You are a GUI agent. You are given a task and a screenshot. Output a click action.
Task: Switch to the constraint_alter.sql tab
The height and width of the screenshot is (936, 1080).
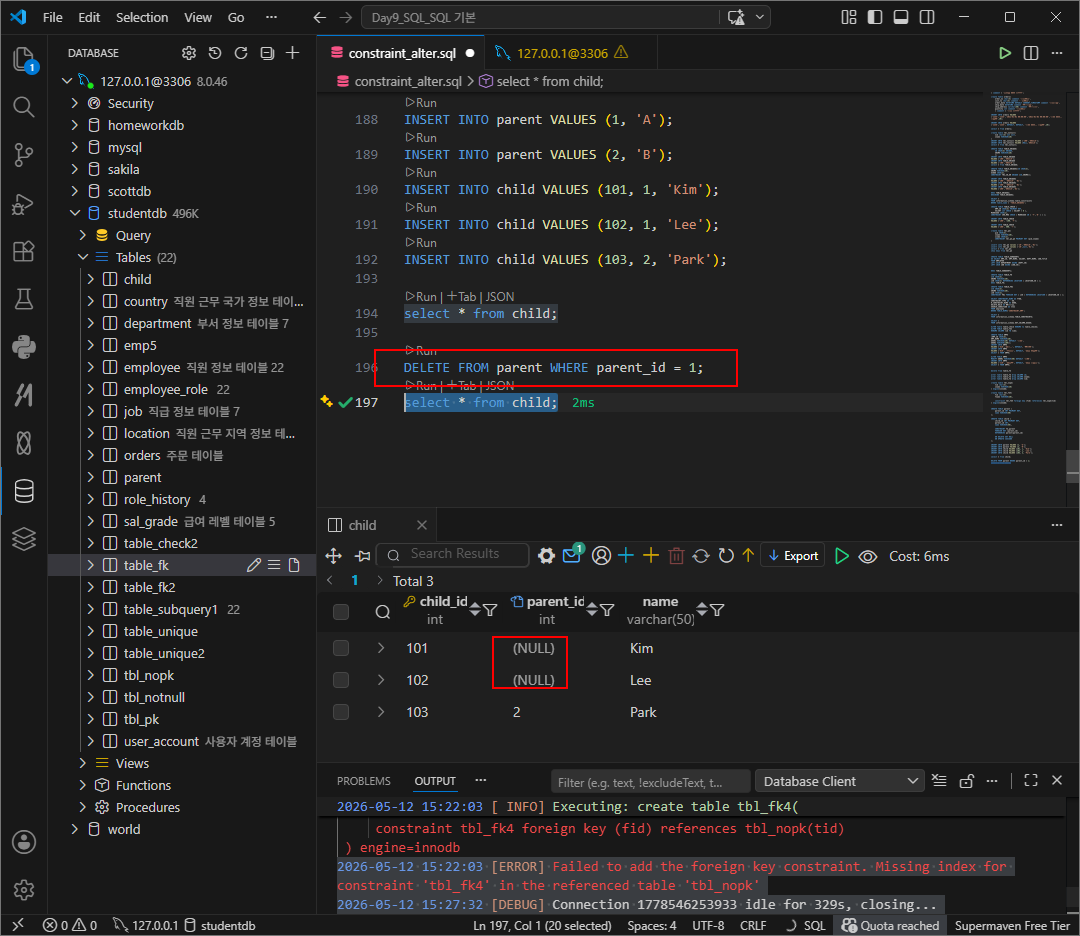[x=402, y=53]
